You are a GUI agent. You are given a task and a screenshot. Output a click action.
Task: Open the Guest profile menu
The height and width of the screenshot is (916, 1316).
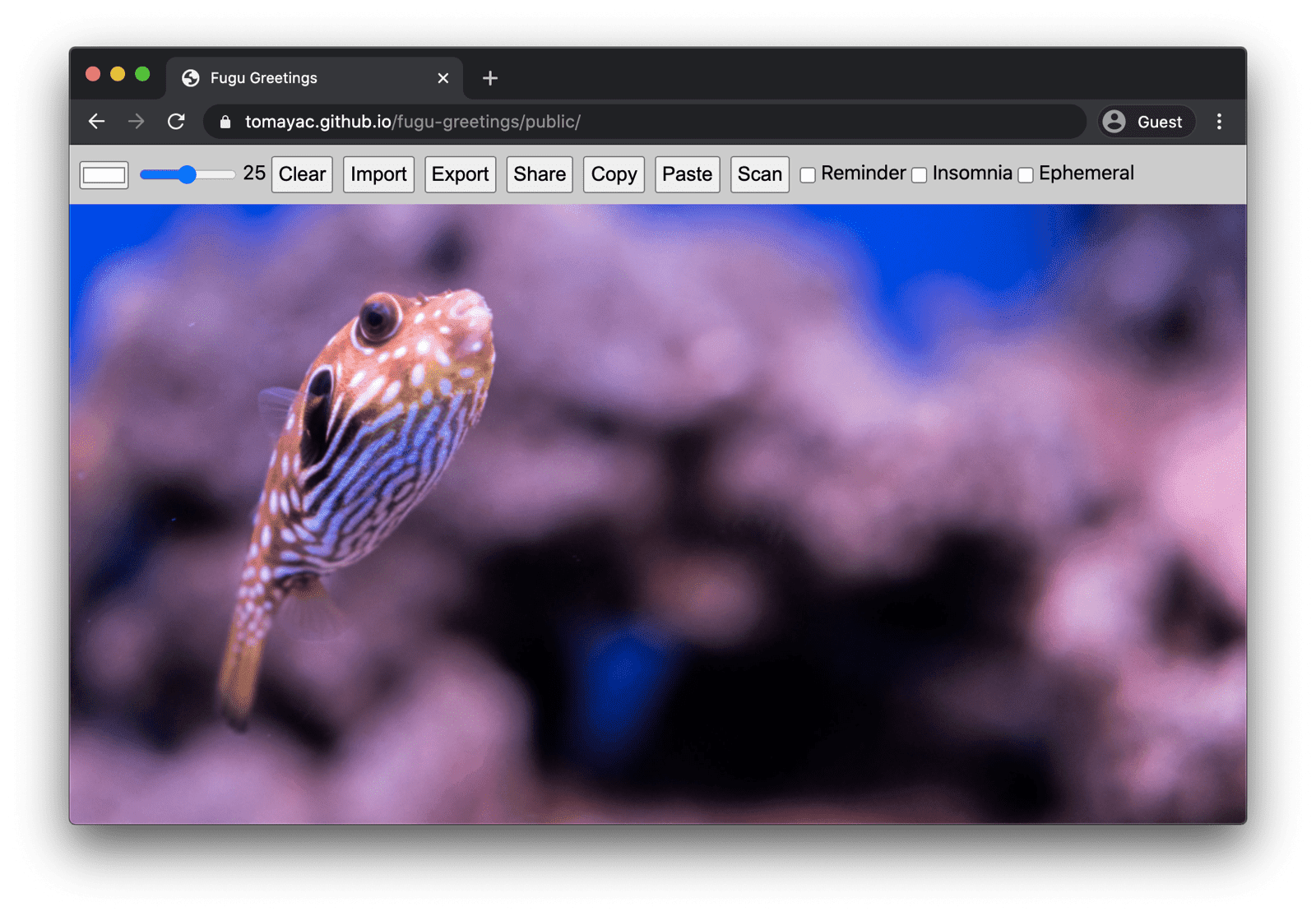pos(1145,122)
